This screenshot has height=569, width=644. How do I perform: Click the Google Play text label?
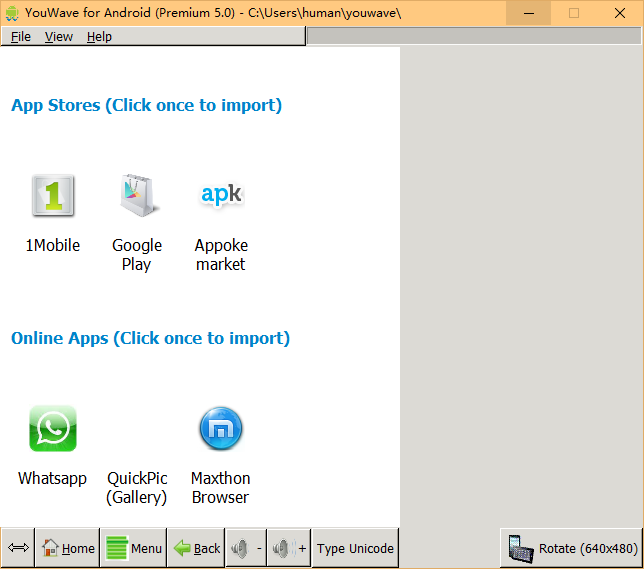[137, 255]
